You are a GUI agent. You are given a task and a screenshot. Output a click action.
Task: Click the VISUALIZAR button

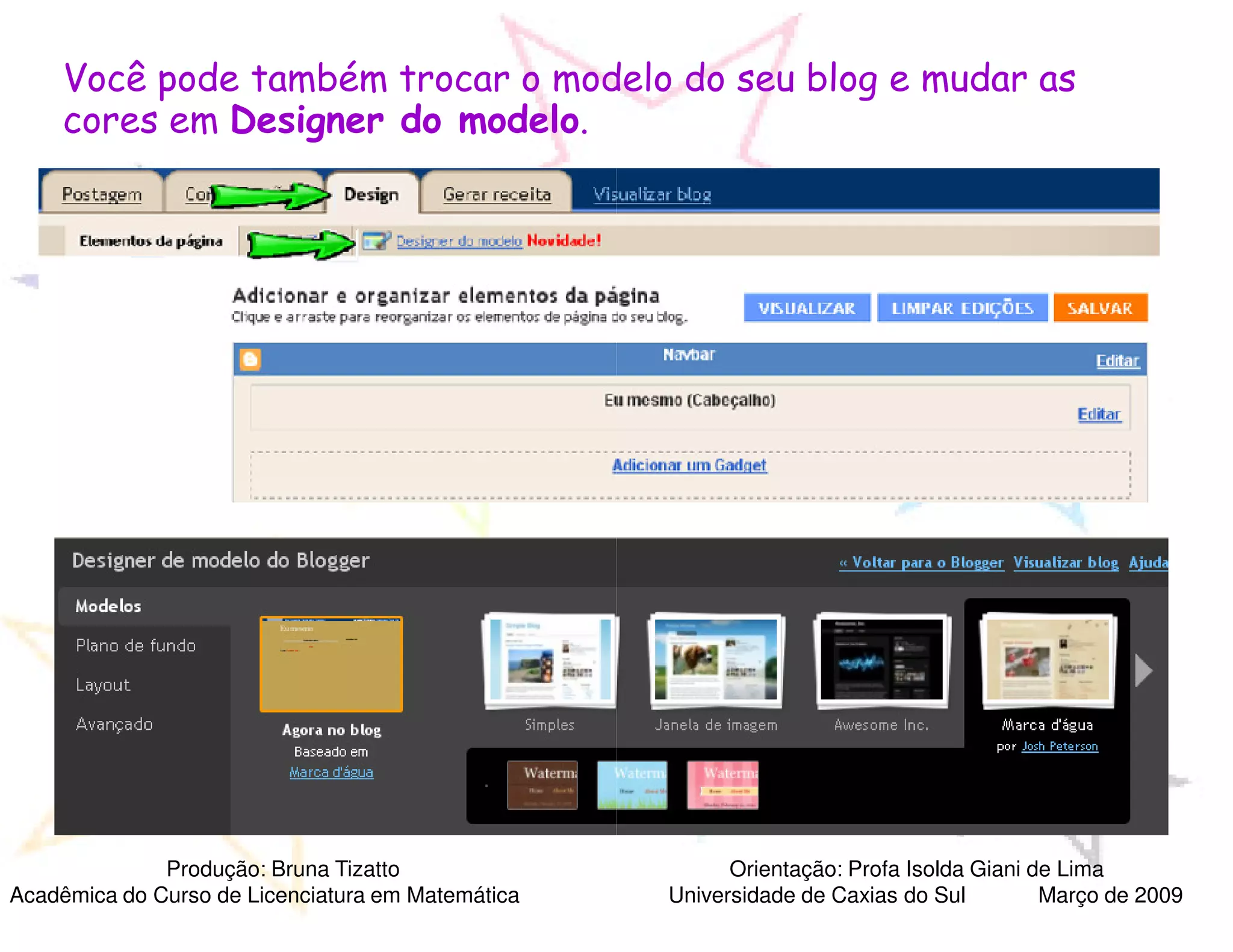click(x=807, y=308)
